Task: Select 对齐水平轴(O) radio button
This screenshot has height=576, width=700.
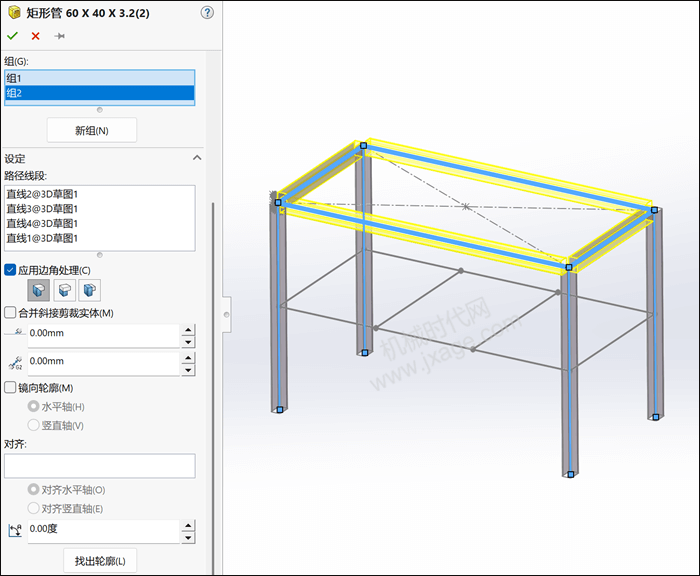Action: click(33, 489)
